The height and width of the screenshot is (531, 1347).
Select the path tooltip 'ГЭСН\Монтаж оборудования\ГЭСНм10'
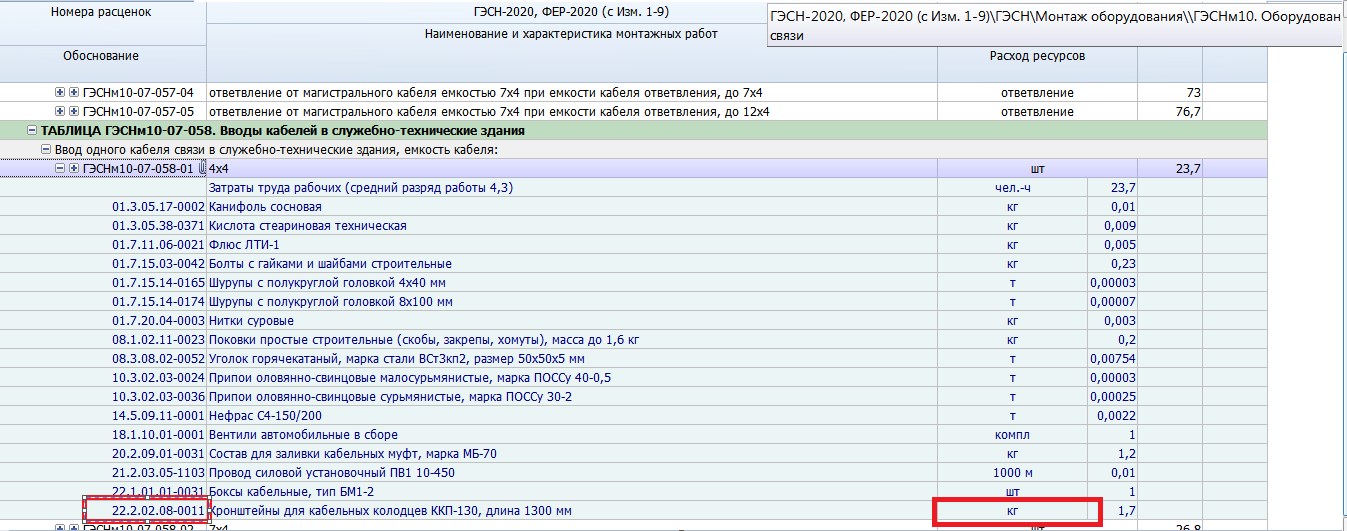point(1055,26)
